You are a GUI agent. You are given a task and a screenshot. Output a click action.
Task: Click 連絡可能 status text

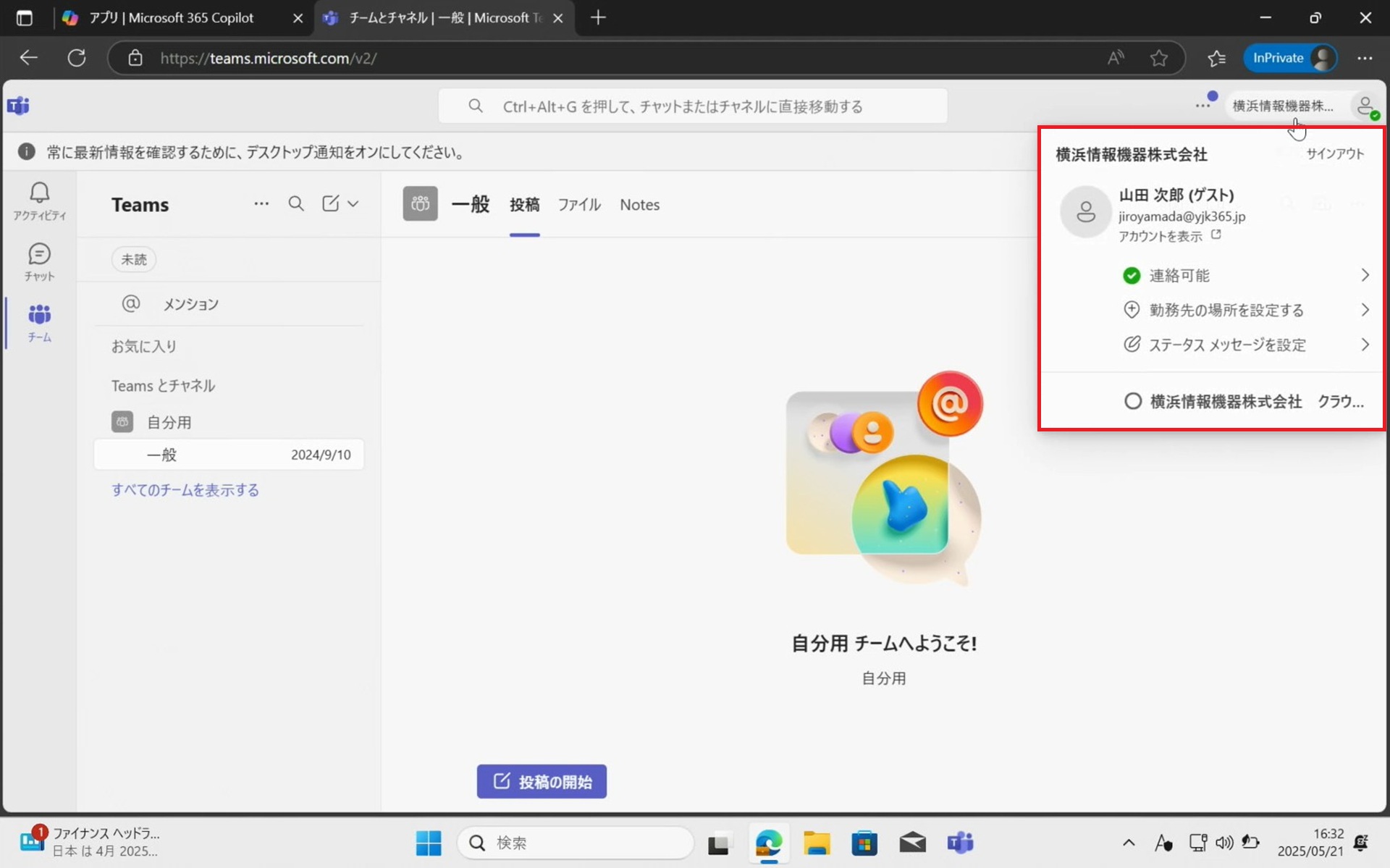1179,275
